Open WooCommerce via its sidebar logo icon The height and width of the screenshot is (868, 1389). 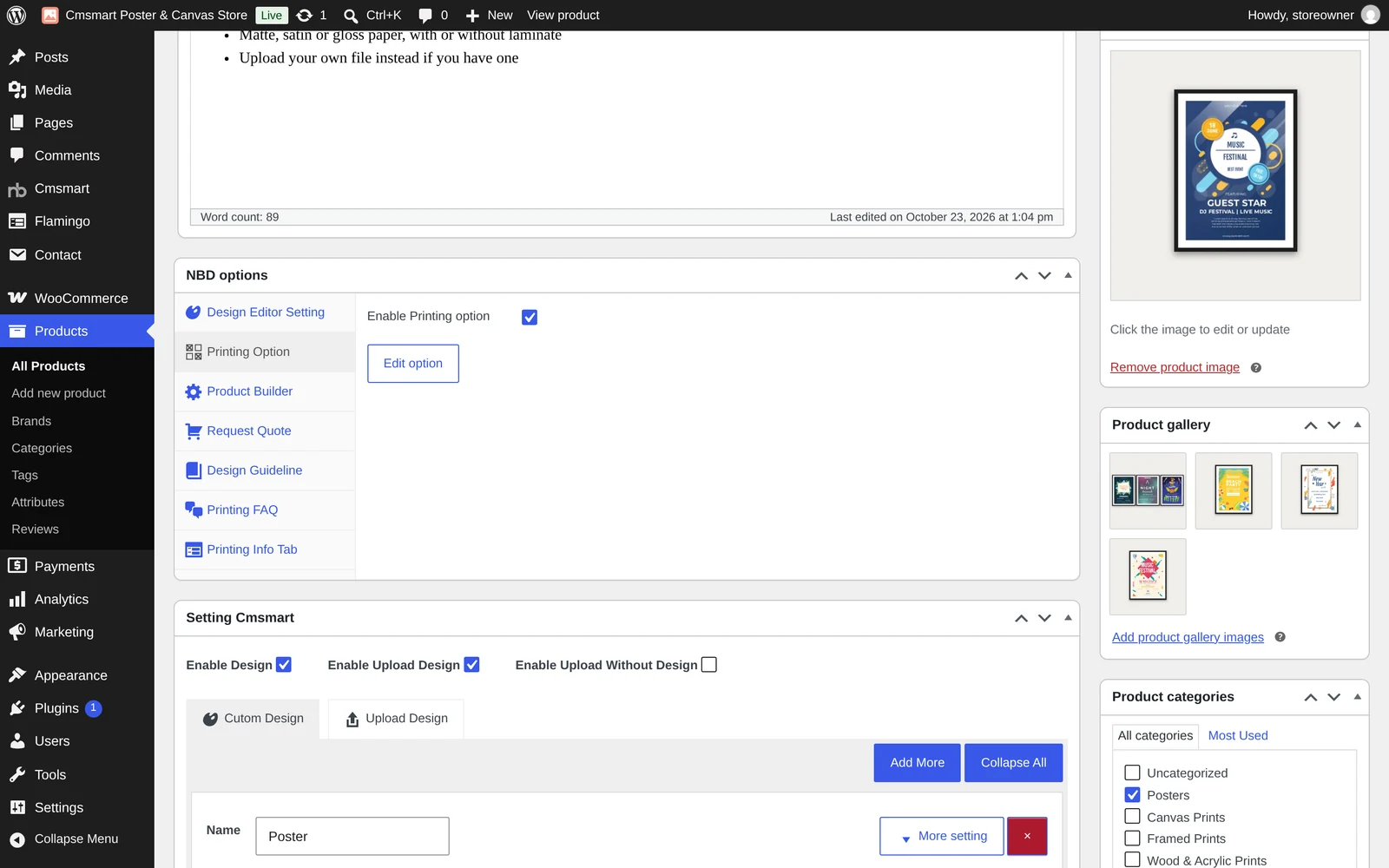[17, 298]
